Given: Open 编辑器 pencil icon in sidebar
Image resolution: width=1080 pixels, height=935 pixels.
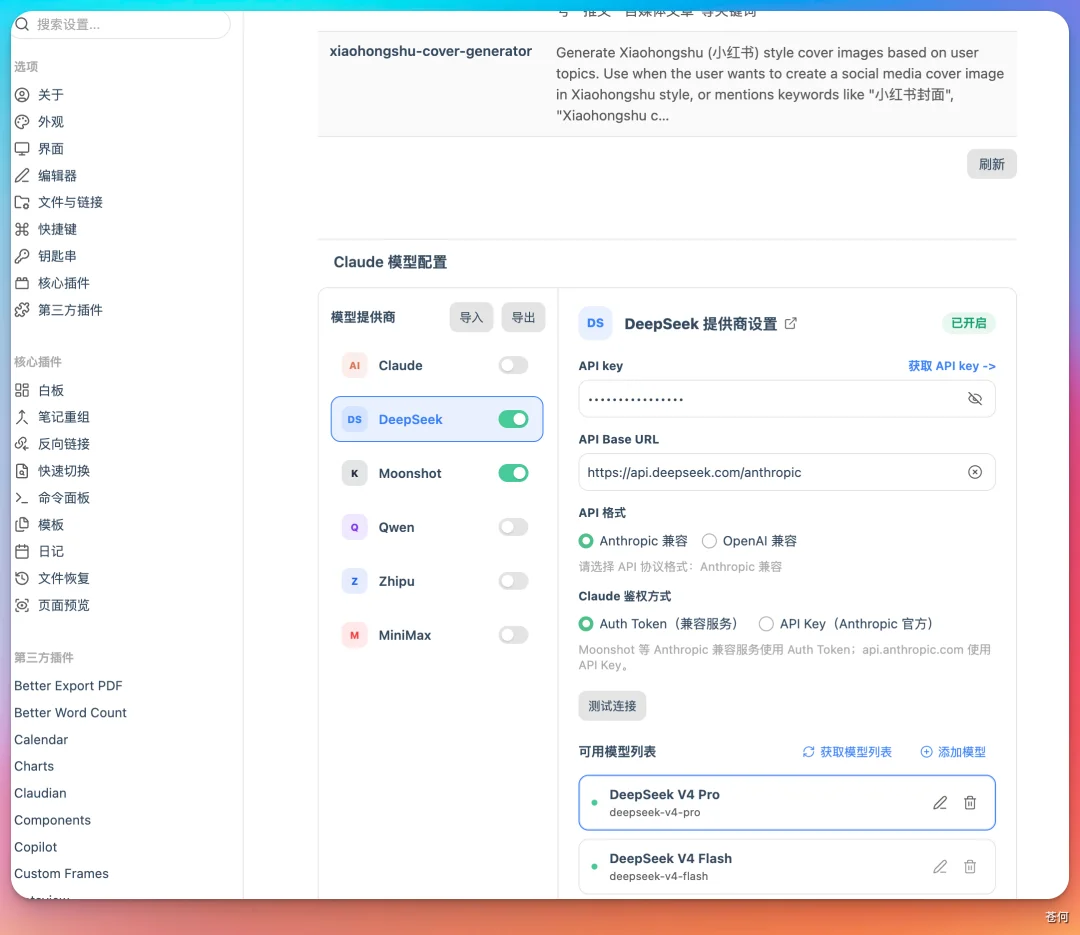Looking at the screenshot, I should pyautogui.click(x=22, y=175).
